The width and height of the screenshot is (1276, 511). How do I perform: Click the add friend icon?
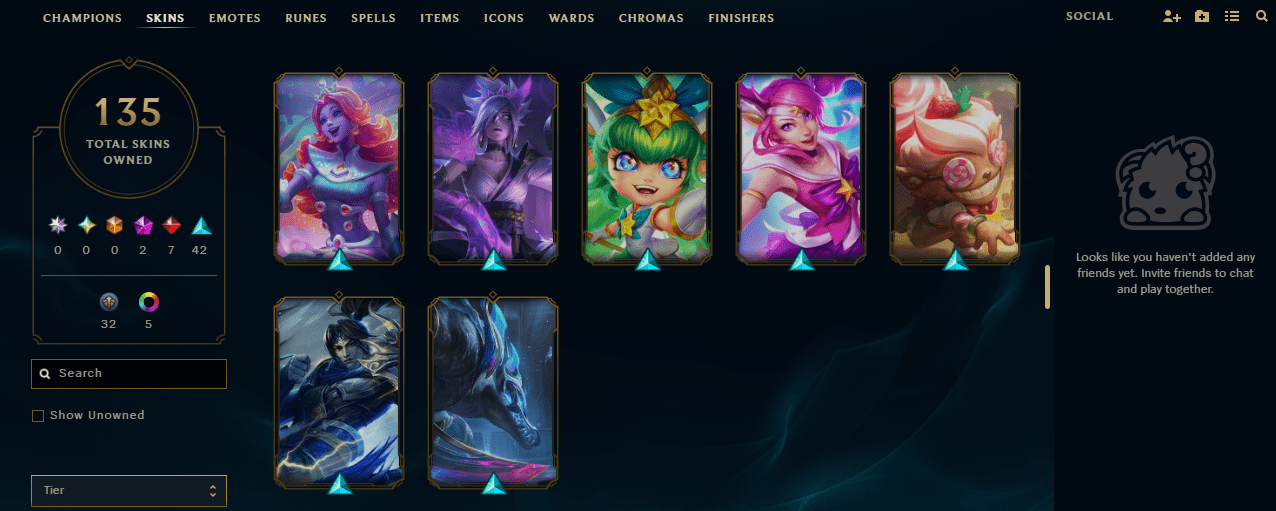pyautogui.click(x=1172, y=17)
